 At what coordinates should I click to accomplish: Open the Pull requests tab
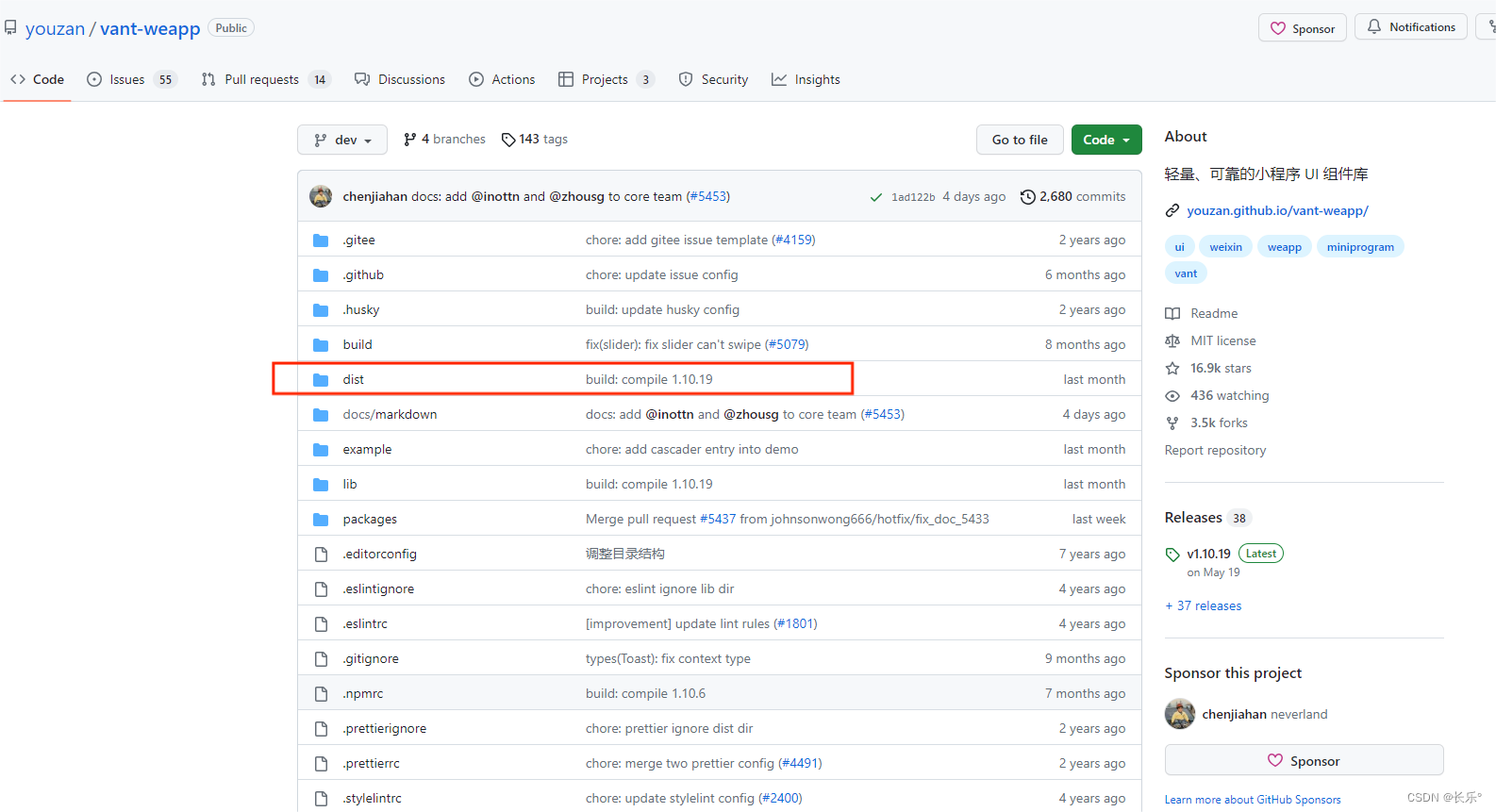pos(265,79)
